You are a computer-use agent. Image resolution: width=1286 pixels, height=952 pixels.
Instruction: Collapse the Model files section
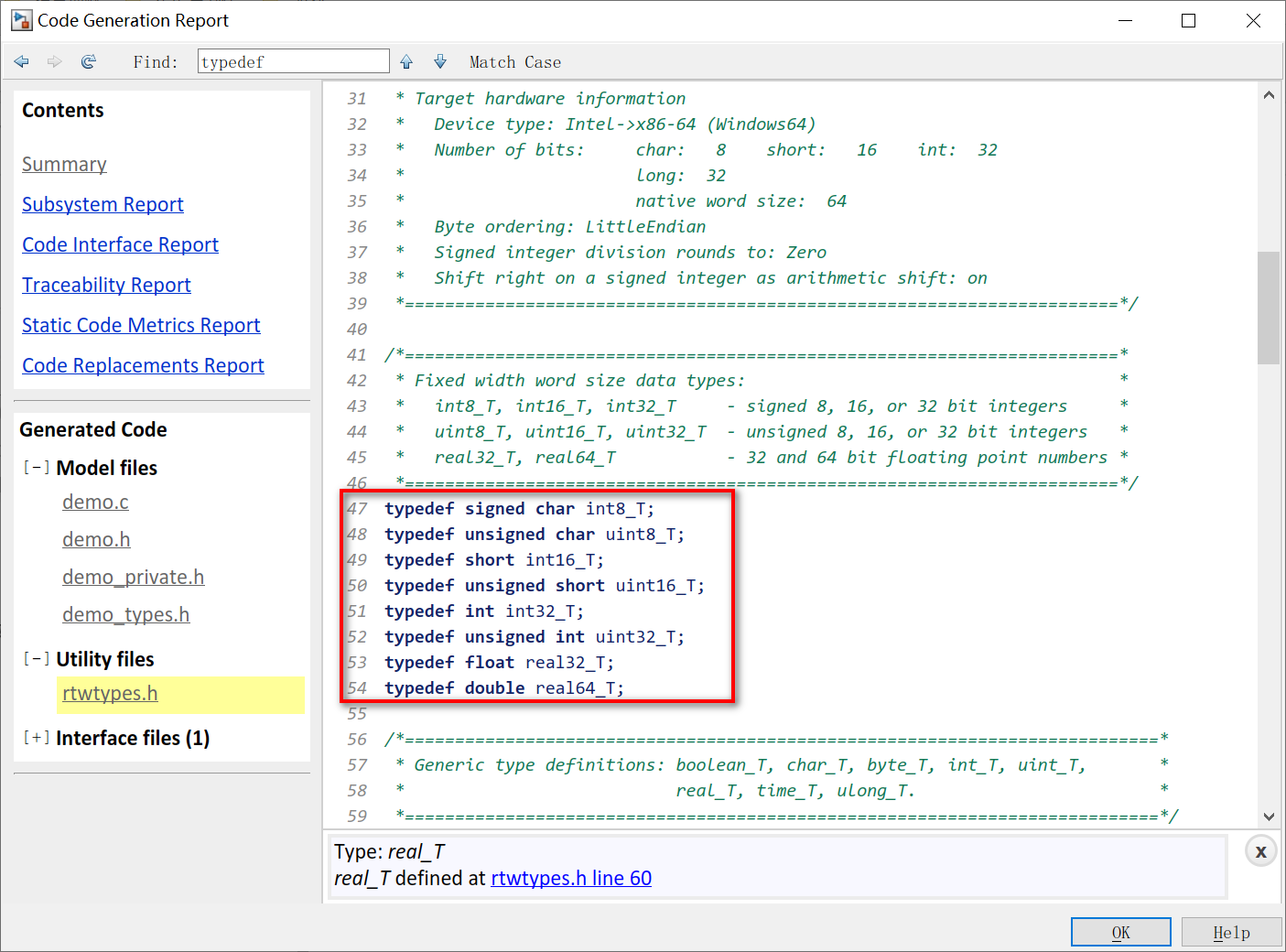[x=37, y=468]
